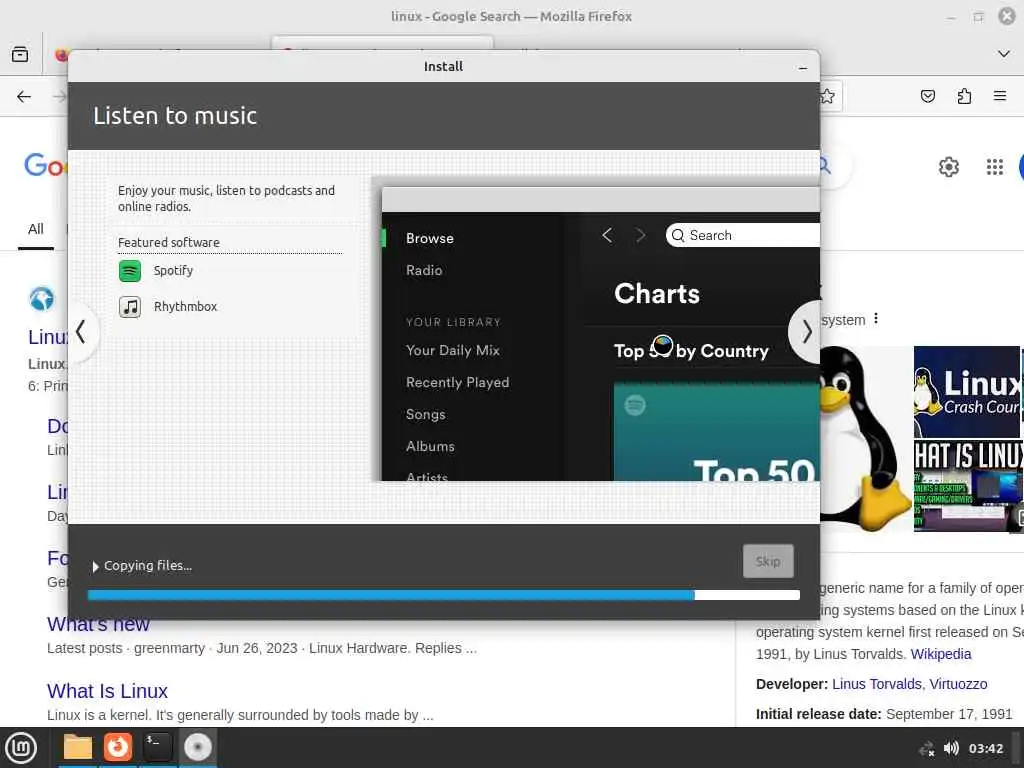
Task: Click the installation progress bar
Action: click(x=443, y=595)
